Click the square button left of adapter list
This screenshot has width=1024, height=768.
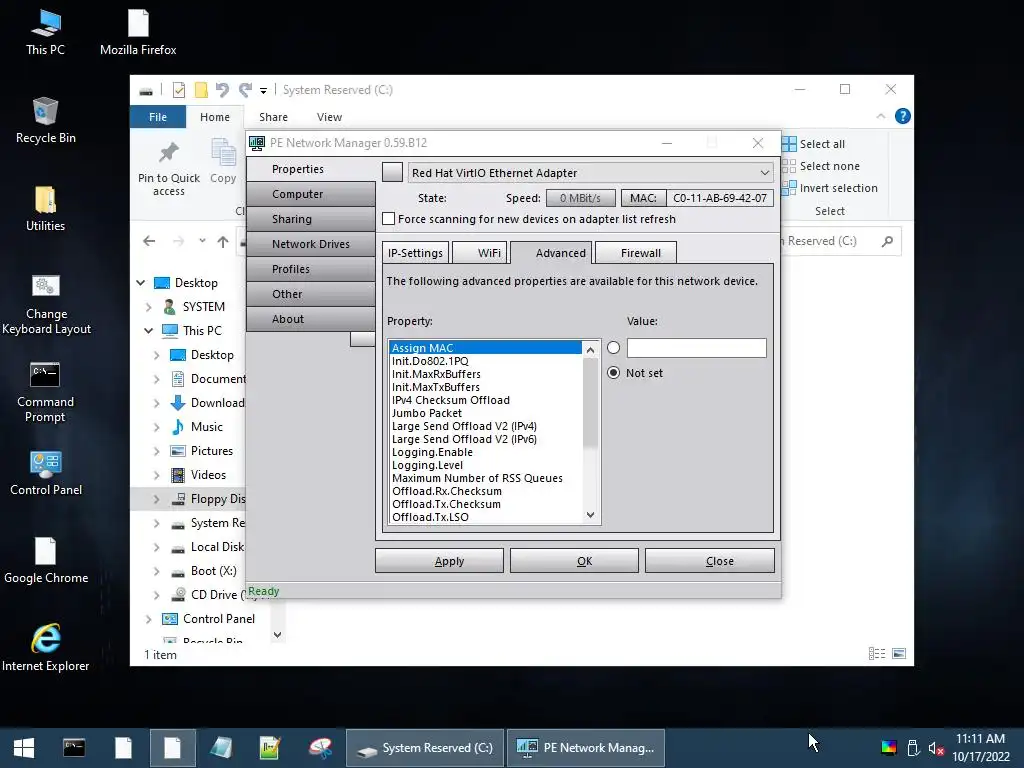392,172
